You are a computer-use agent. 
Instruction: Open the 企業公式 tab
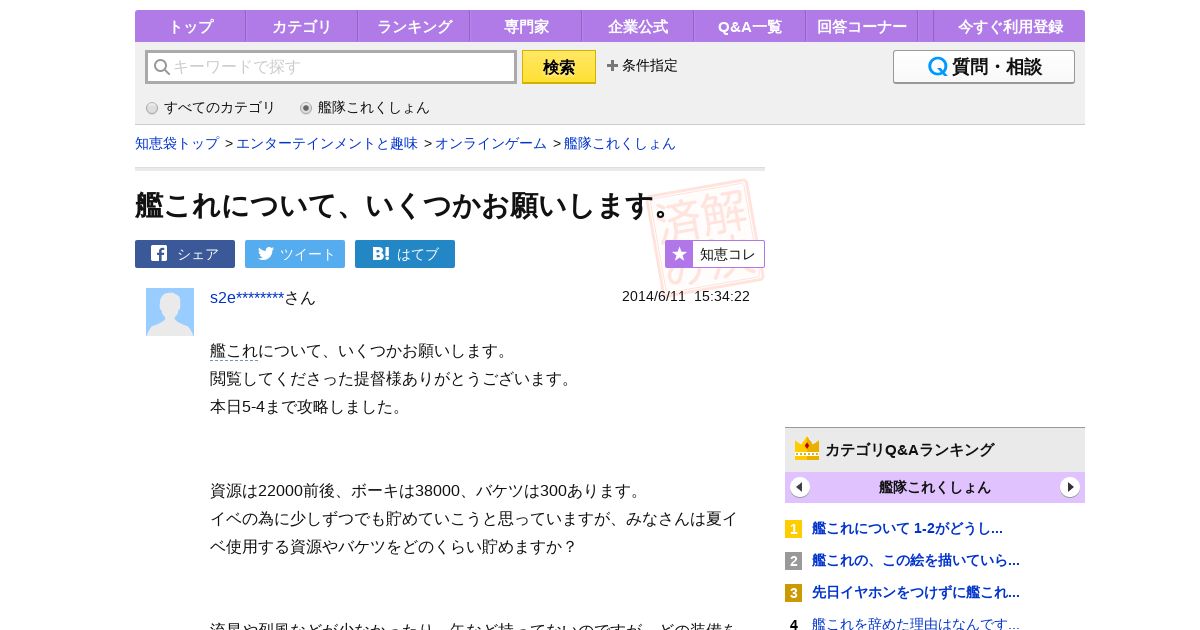(638, 27)
